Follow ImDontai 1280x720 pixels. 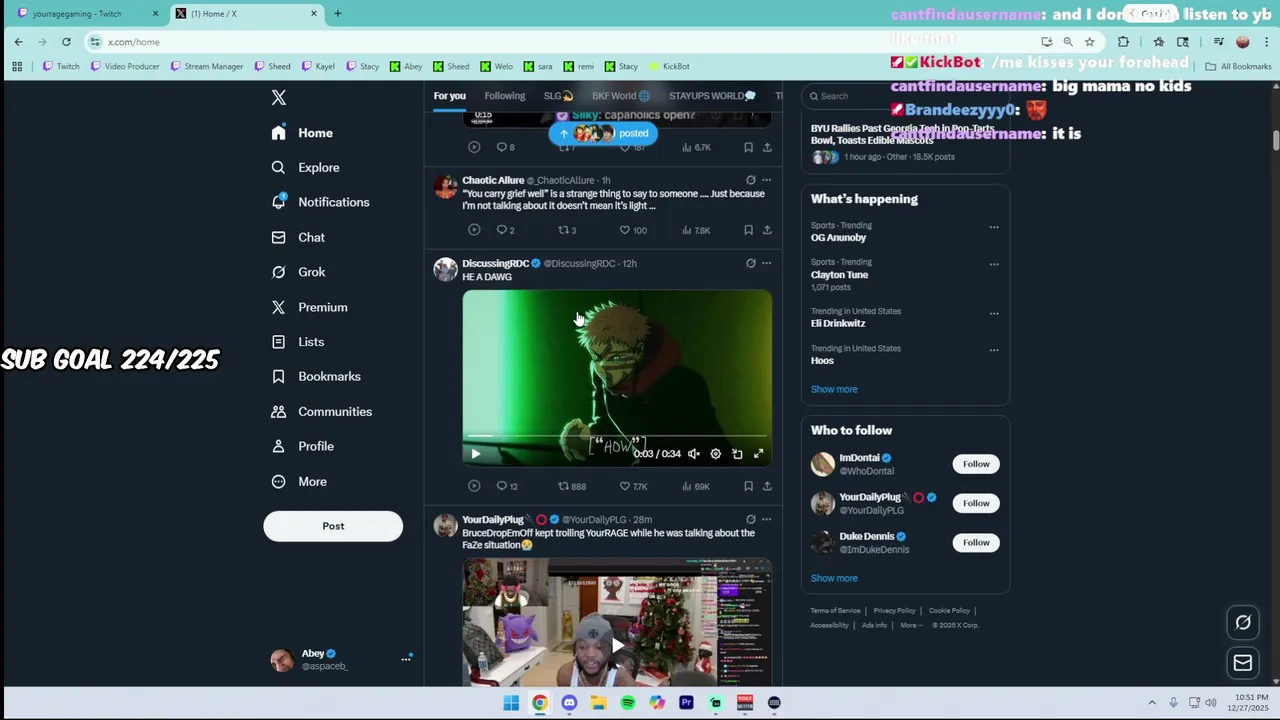pyautogui.click(x=976, y=464)
